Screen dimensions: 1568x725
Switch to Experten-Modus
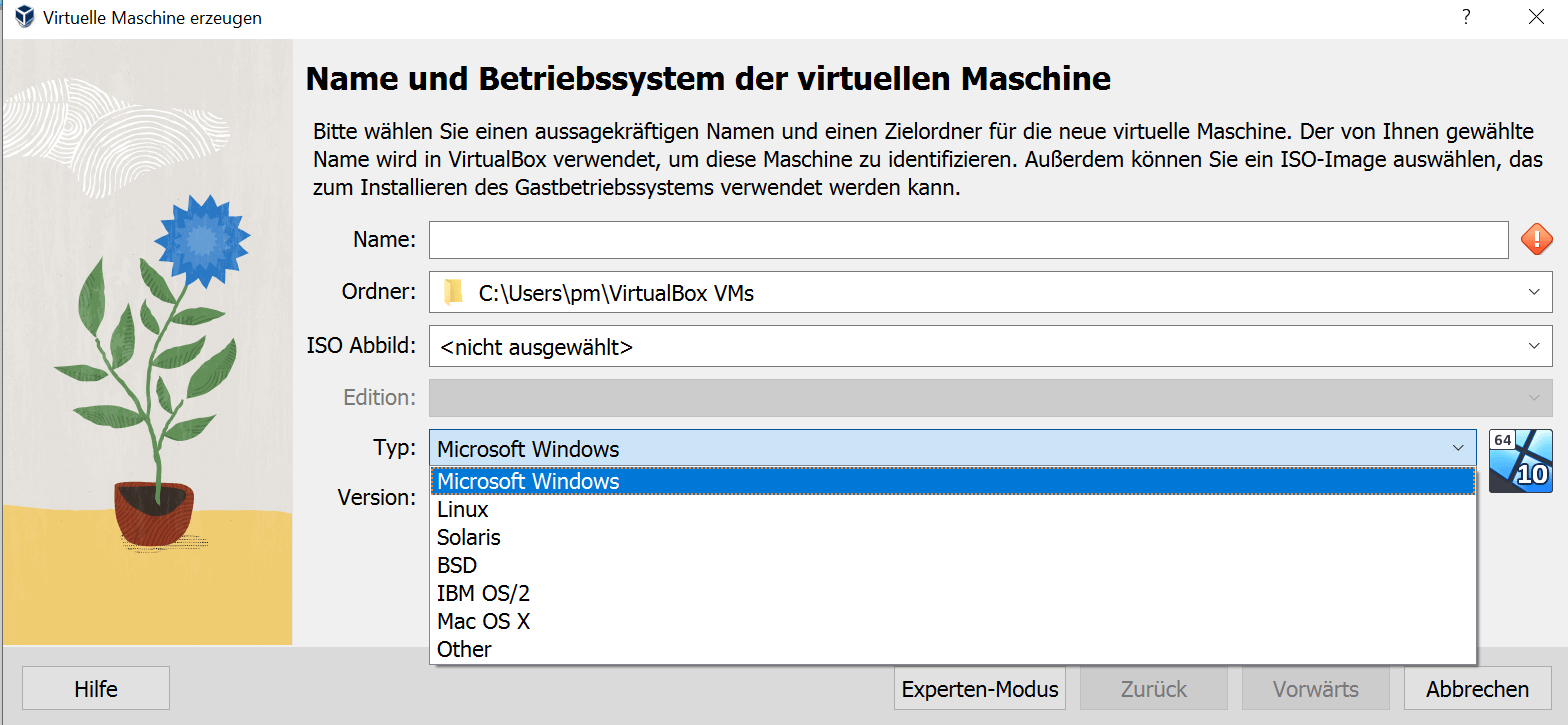click(x=980, y=689)
